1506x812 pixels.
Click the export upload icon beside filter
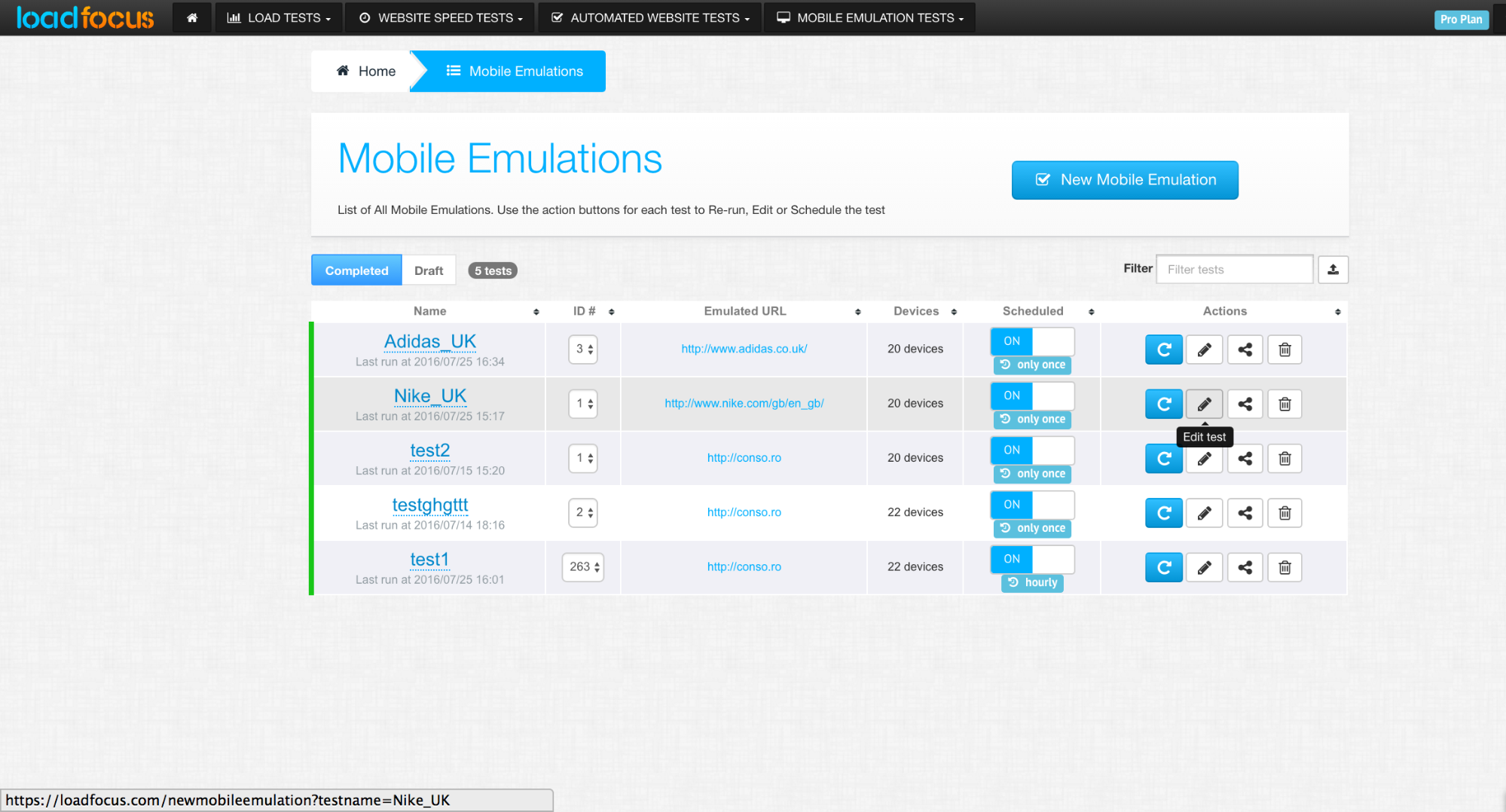[x=1333, y=269]
